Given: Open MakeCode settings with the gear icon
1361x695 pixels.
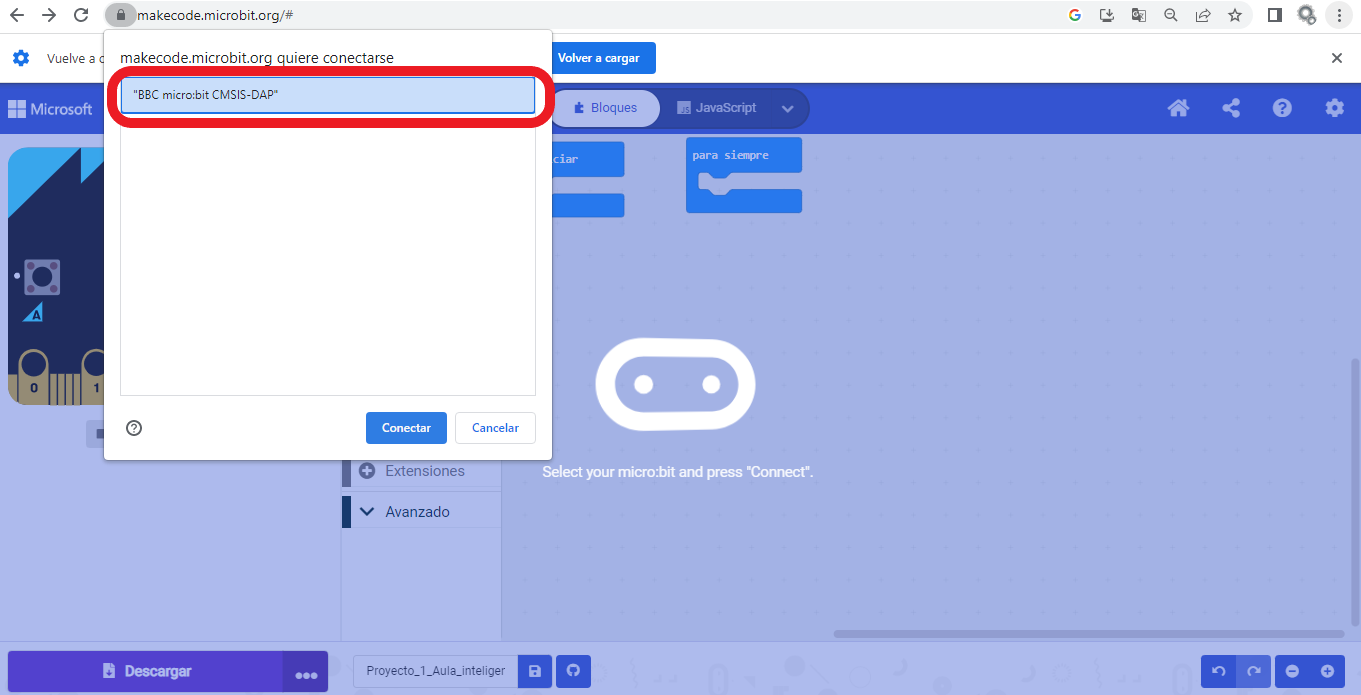Looking at the screenshot, I should (x=1334, y=108).
